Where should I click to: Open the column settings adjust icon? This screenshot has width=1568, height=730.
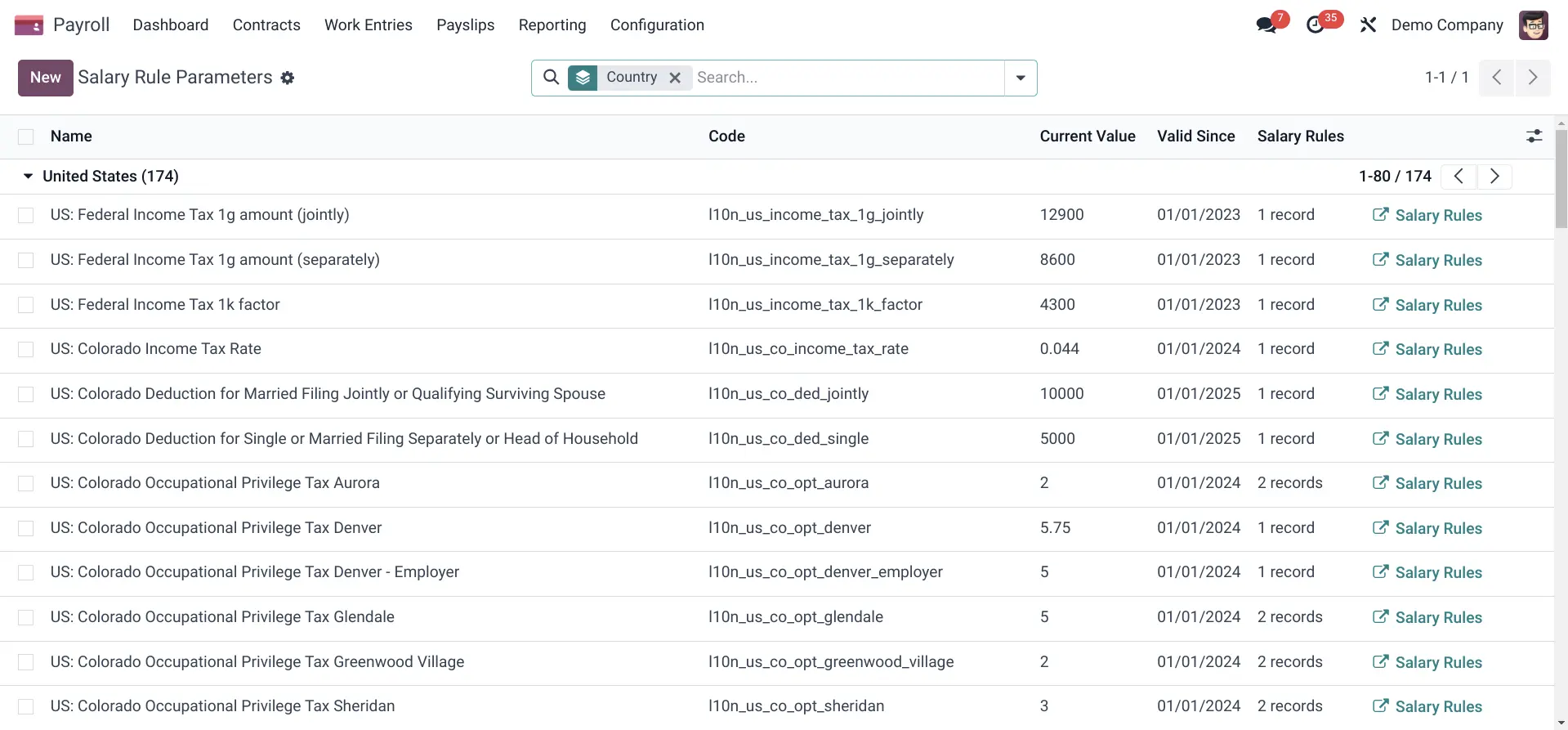1534,137
